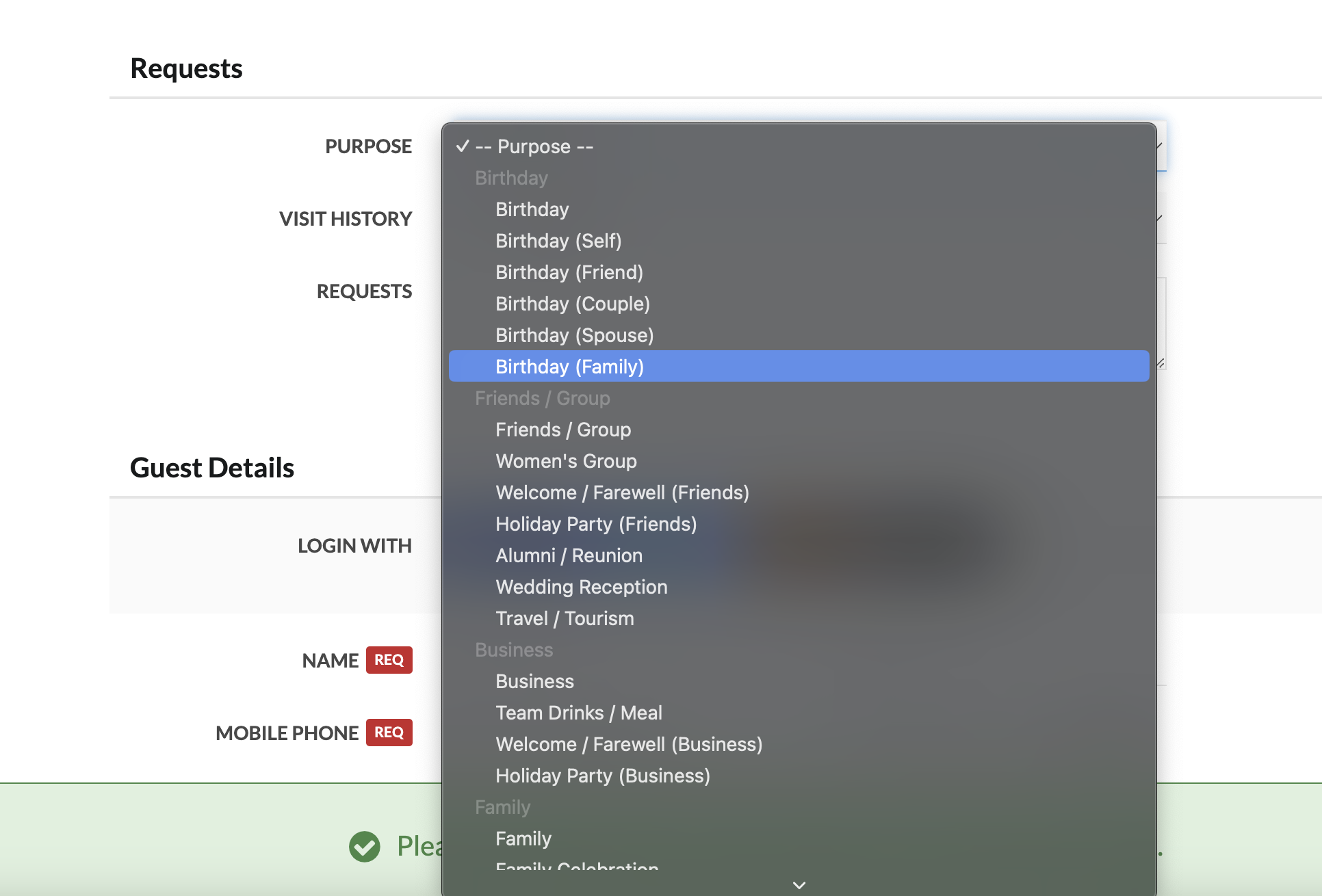This screenshot has height=896, width=1322.
Task: Select Welcome / Farewell (Friends)
Action: (x=622, y=492)
